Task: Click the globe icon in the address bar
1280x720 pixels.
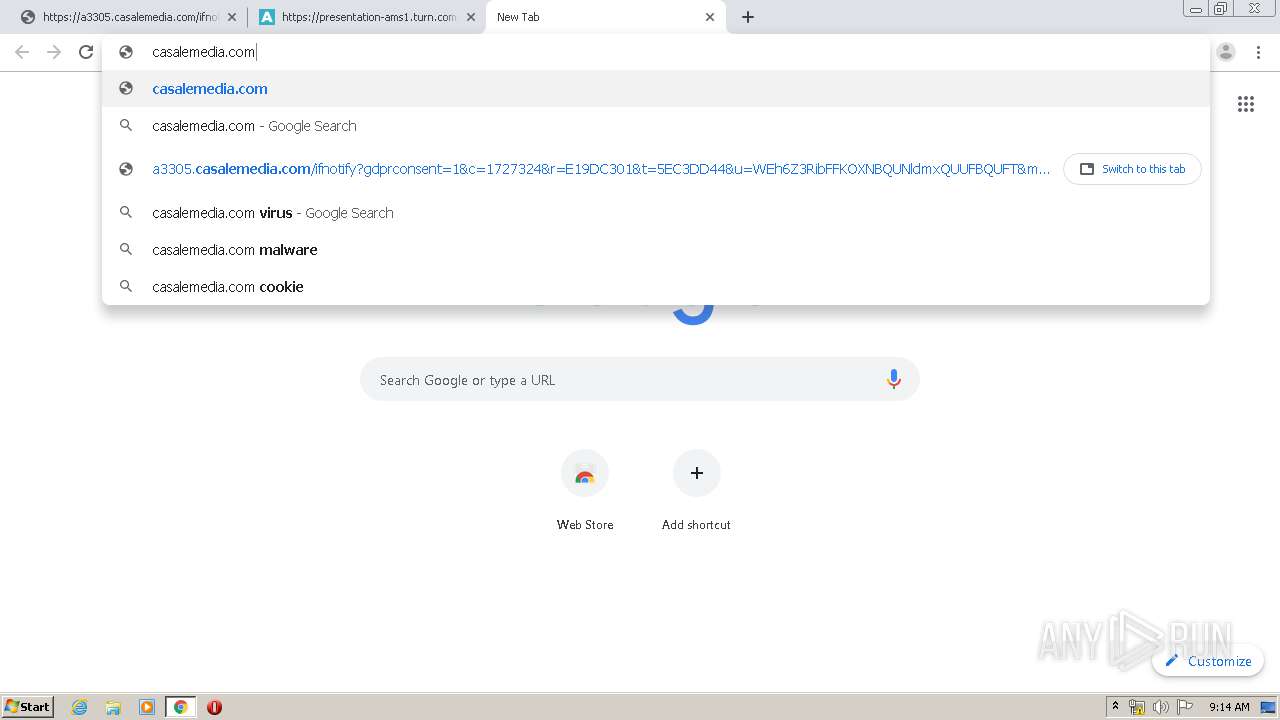Action: (x=126, y=52)
